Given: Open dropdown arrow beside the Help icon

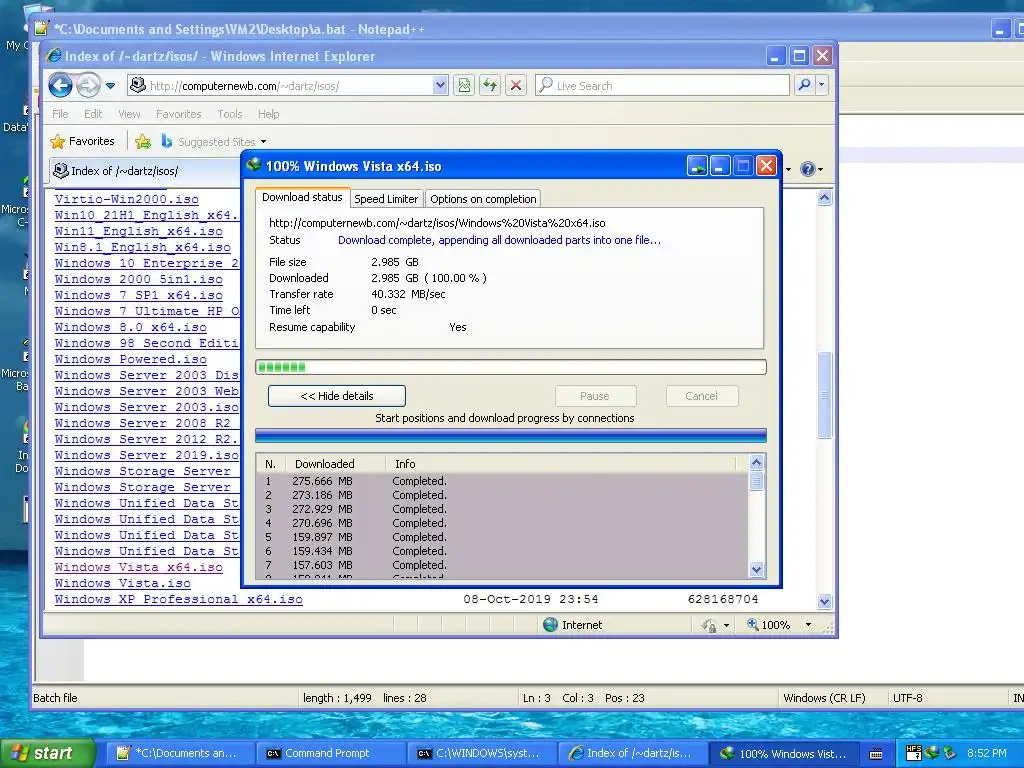Looking at the screenshot, I should [820, 170].
